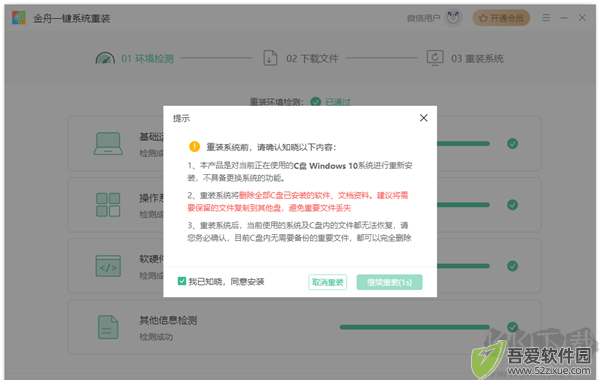Click the 其他信息检测 title text
600x380 pixels.
[168, 320]
